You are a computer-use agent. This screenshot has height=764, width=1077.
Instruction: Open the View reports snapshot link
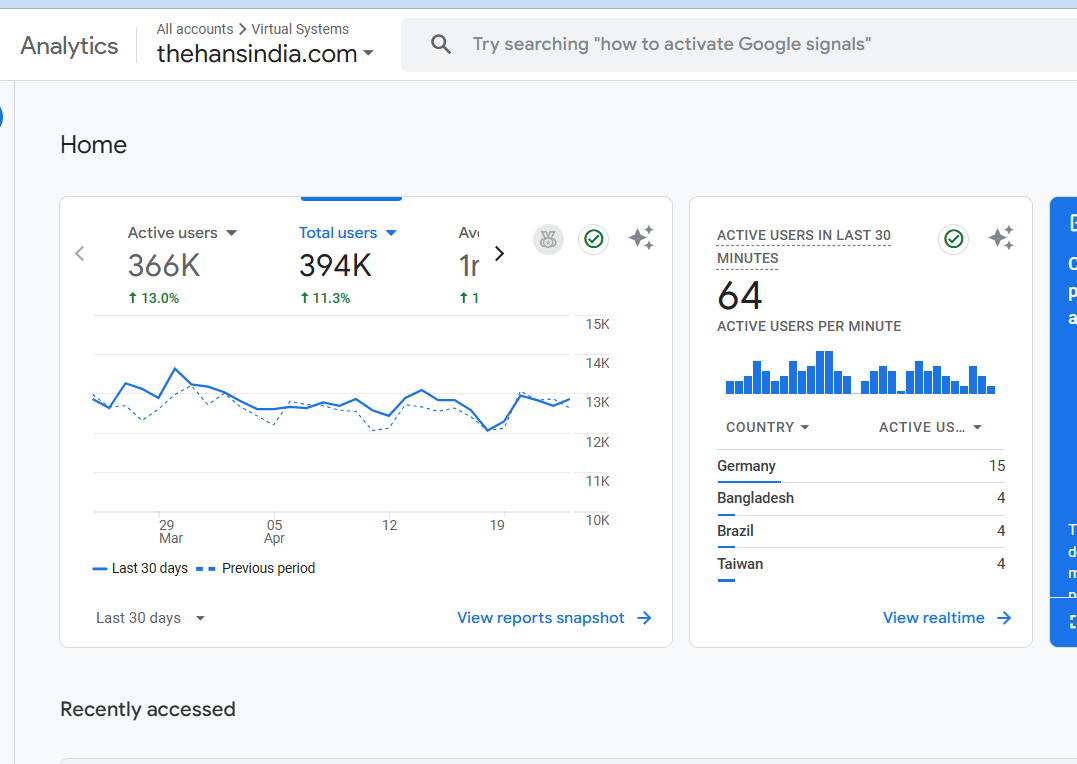pos(554,618)
